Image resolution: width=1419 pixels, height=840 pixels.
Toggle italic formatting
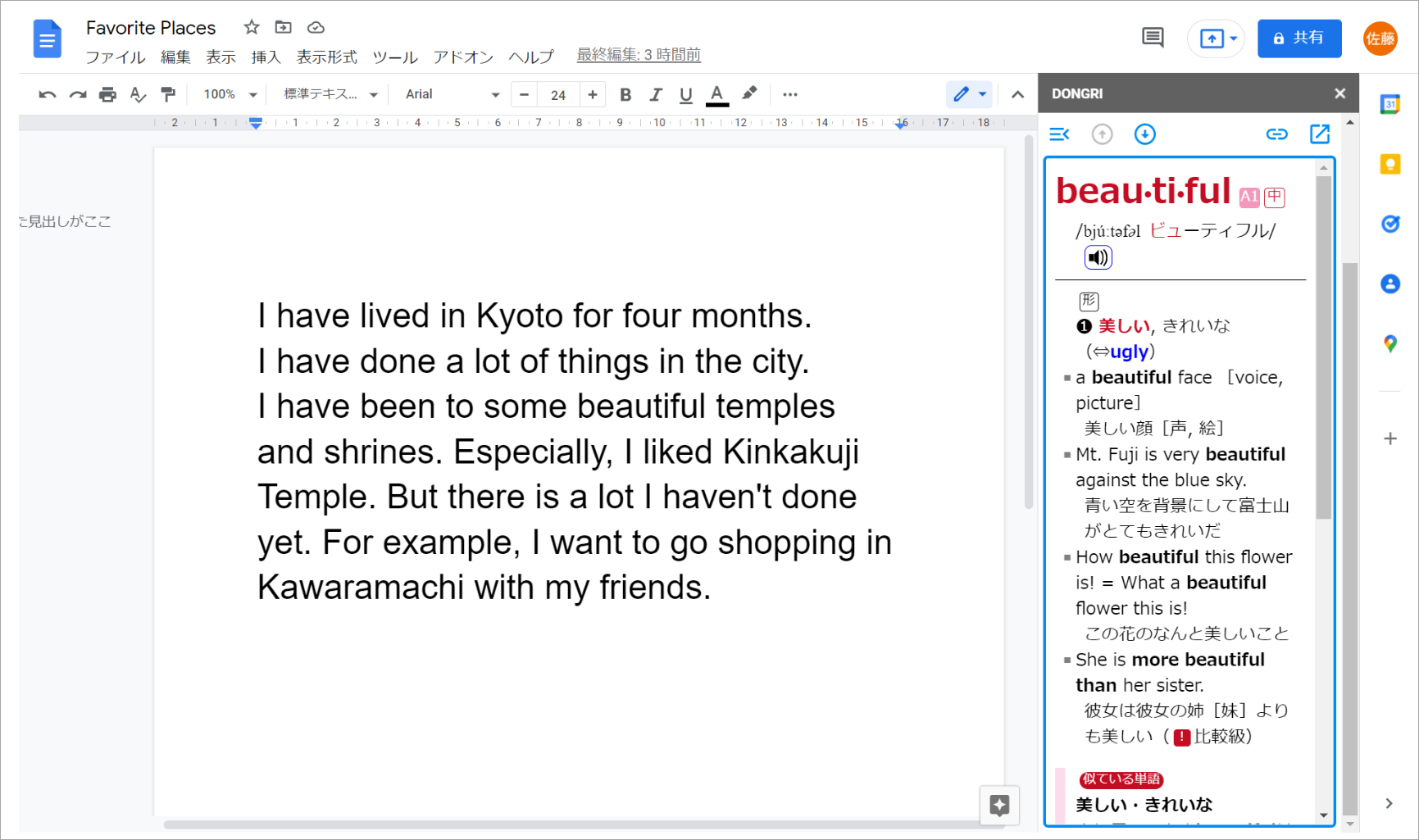tap(656, 94)
